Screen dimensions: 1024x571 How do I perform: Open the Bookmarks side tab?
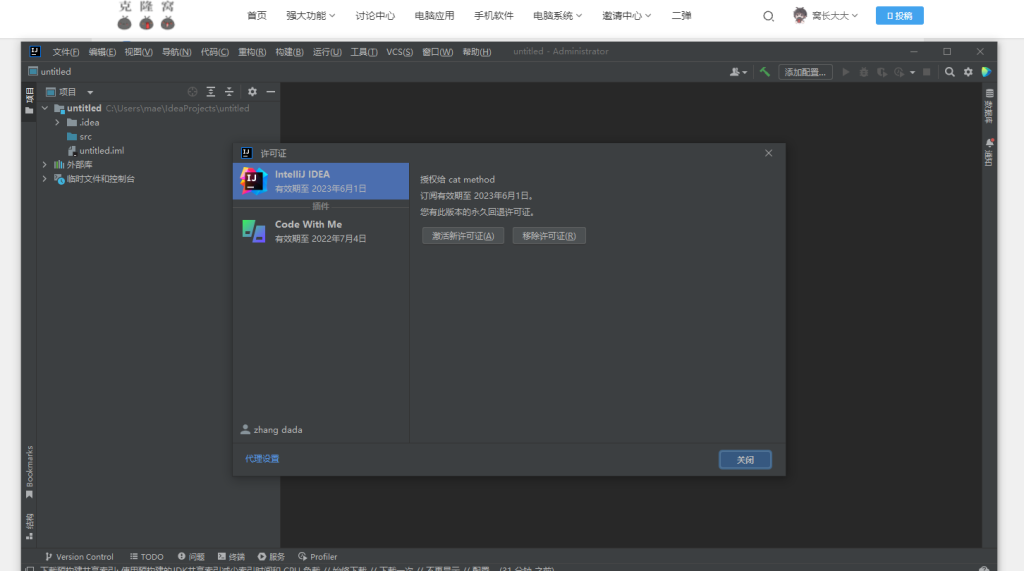pyautogui.click(x=29, y=472)
